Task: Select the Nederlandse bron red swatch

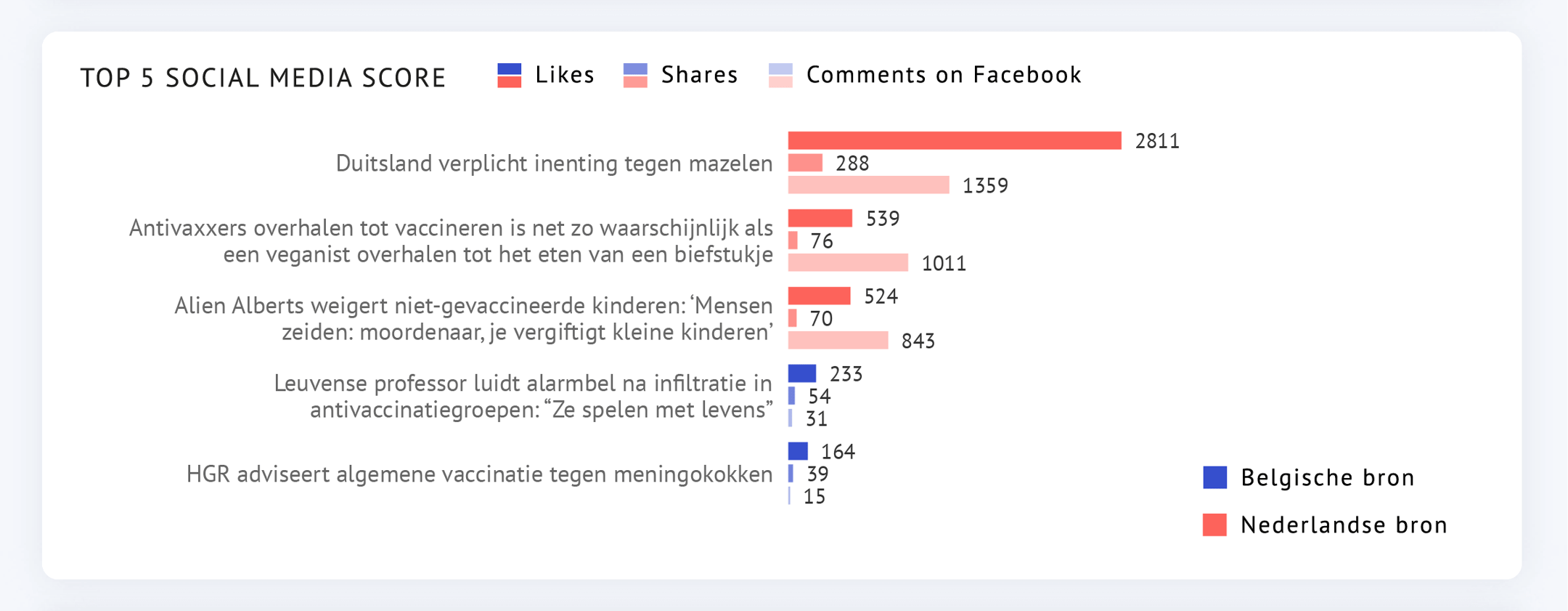Action: tap(1214, 525)
